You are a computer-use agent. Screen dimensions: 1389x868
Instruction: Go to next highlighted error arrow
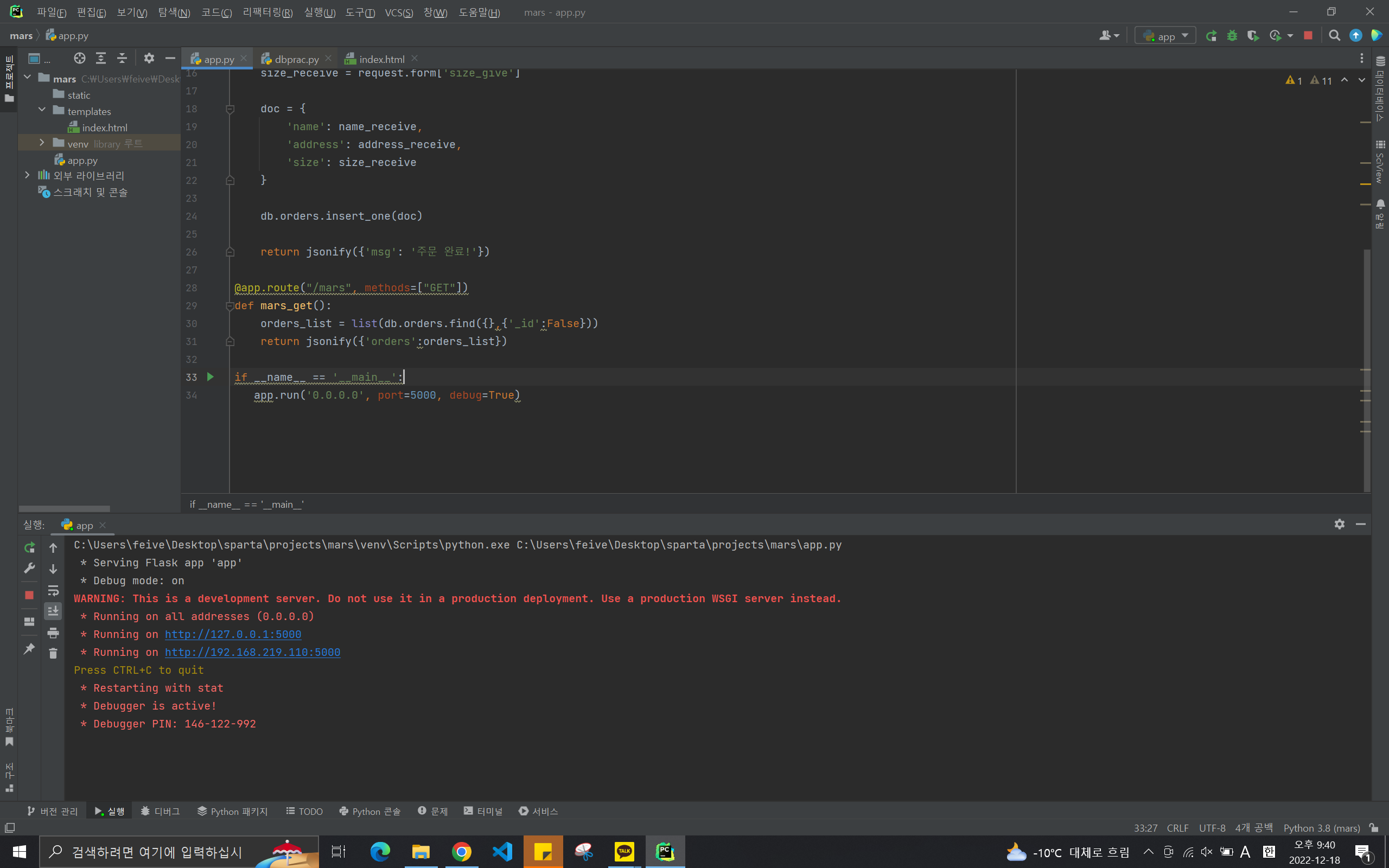[1361, 80]
